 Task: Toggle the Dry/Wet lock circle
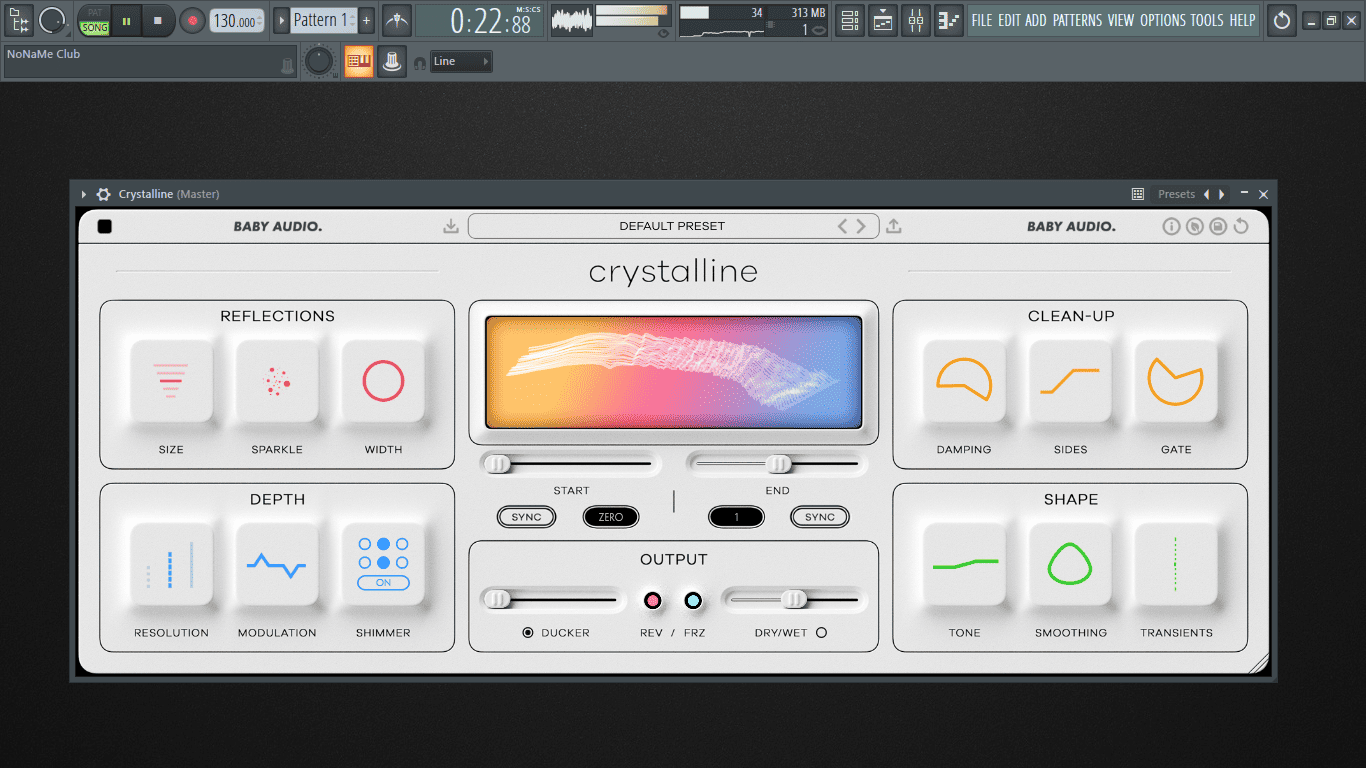point(822,633)
